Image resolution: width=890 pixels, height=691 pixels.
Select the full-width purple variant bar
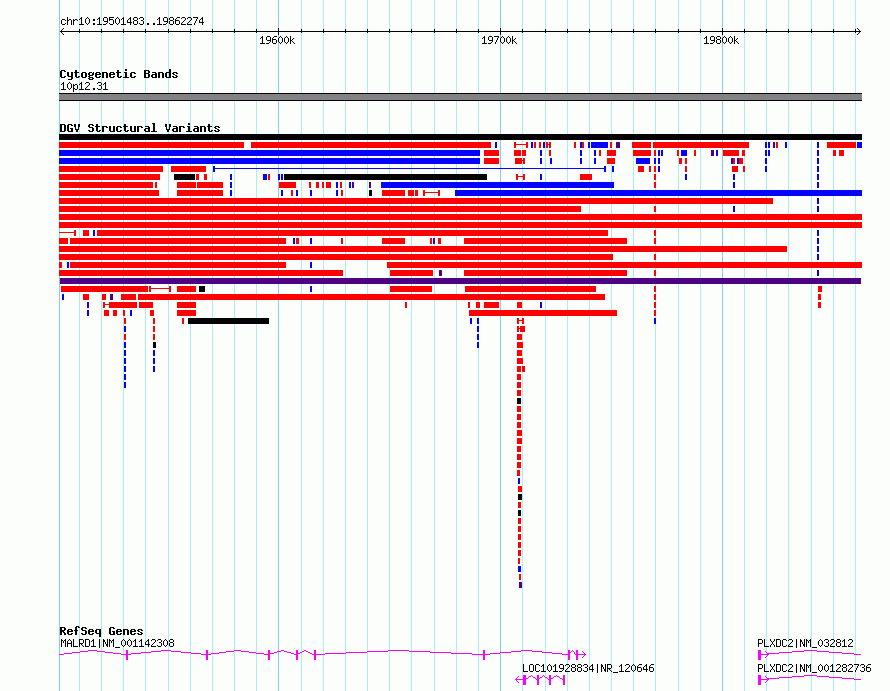point(460,281)
